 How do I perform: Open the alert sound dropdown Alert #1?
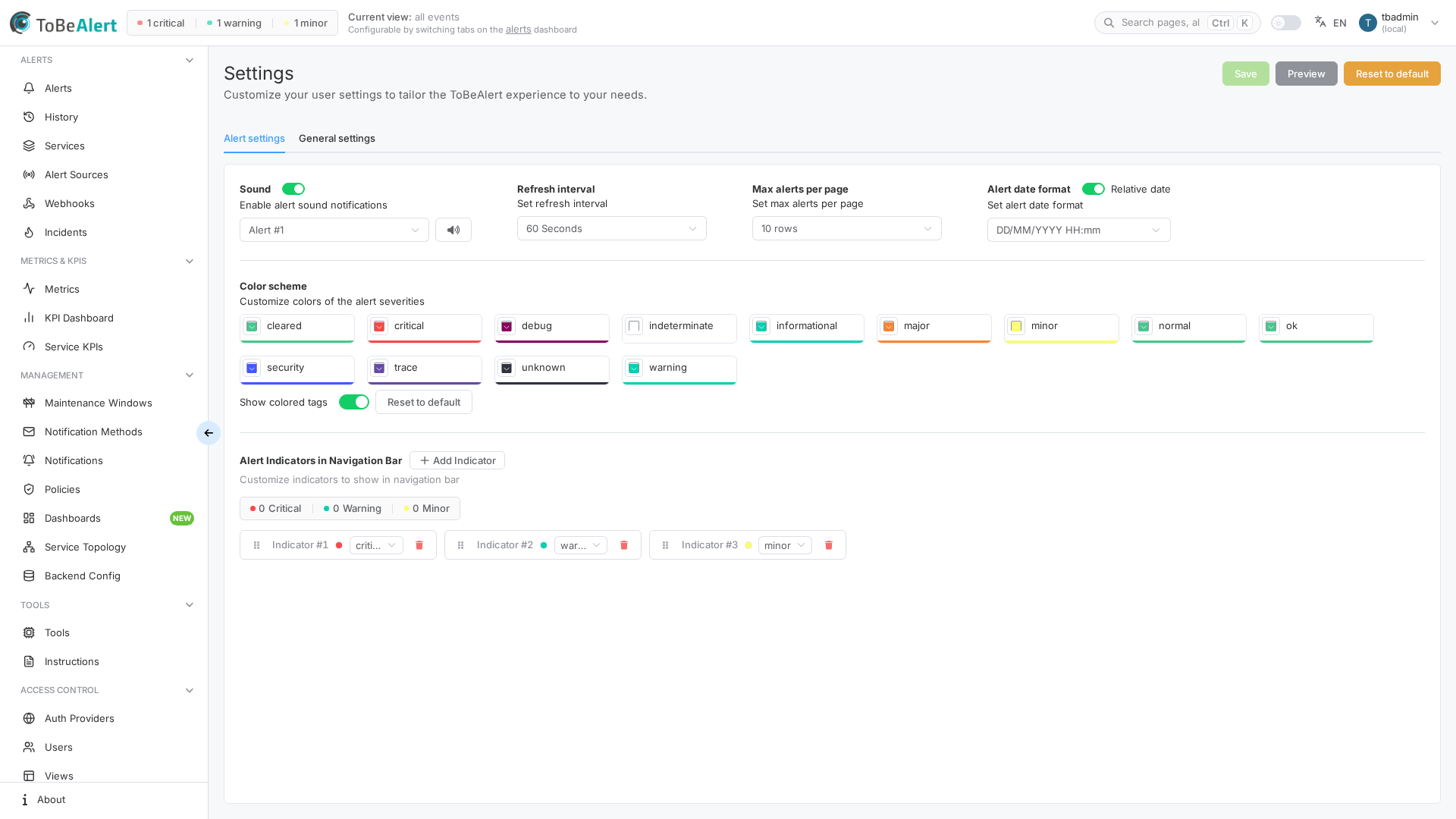pos(334,230)
